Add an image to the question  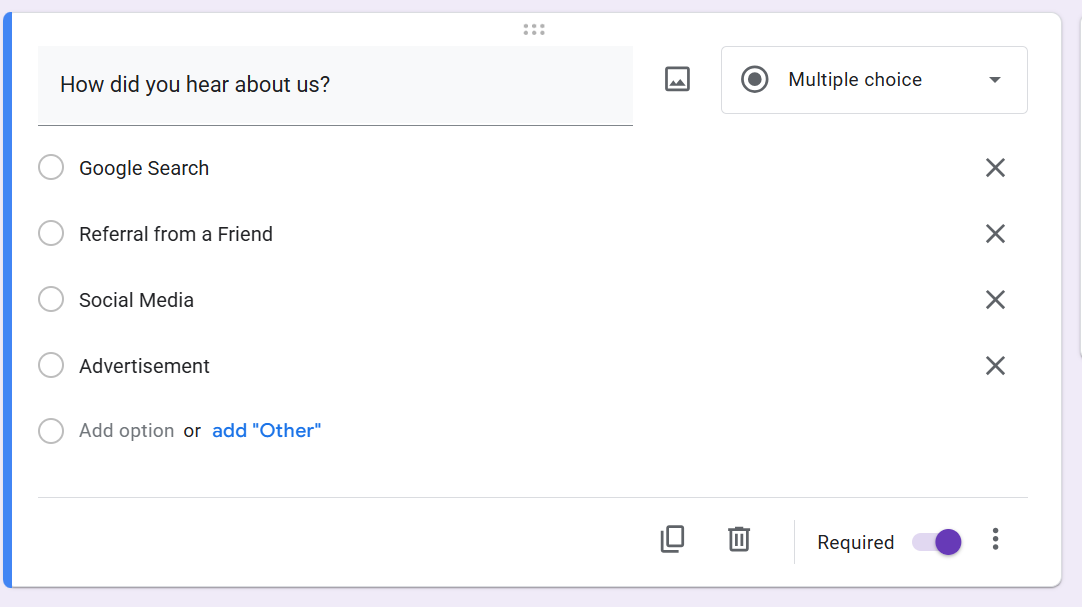point(677,79)
